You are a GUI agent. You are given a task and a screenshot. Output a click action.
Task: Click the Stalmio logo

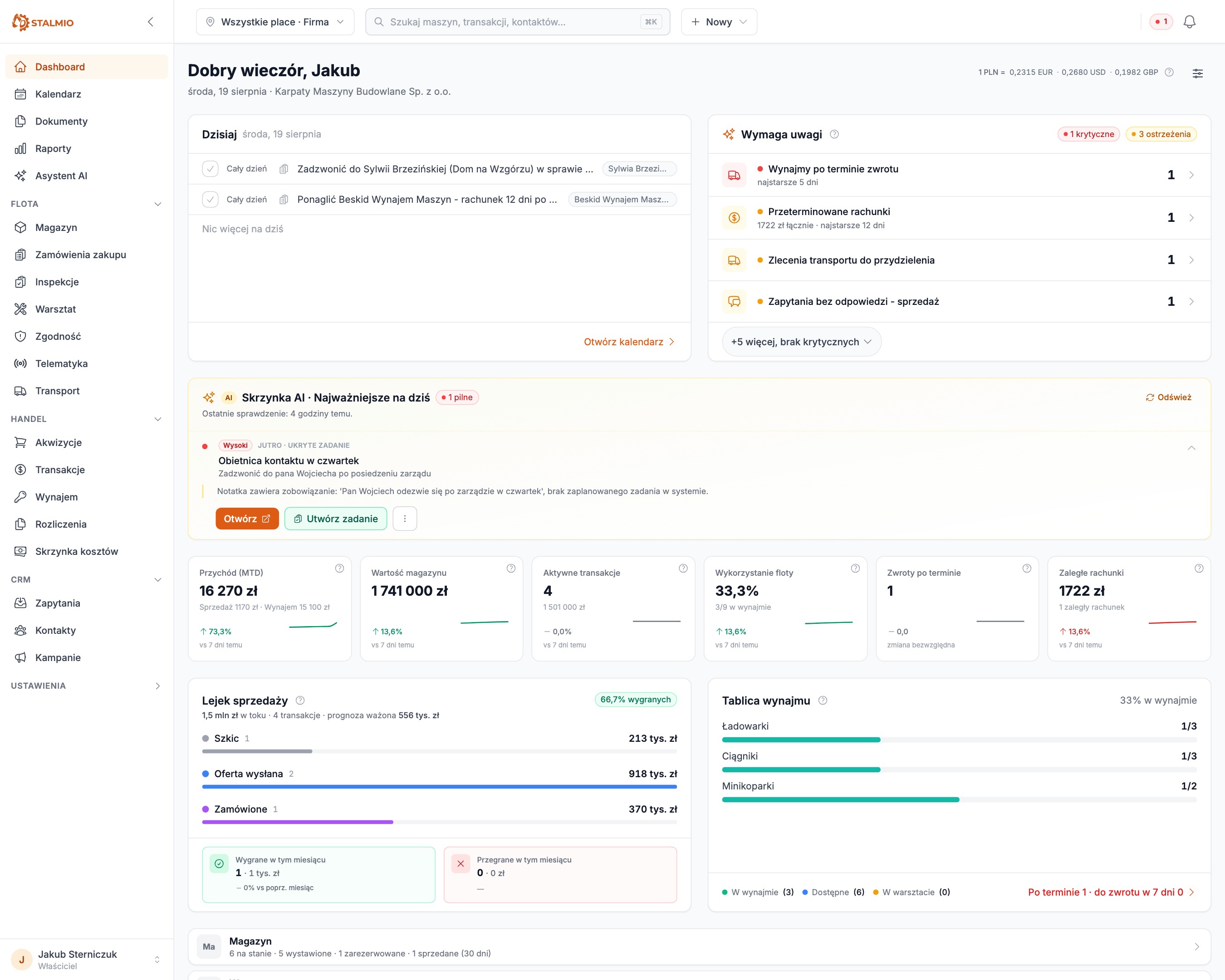coord(43,22)
